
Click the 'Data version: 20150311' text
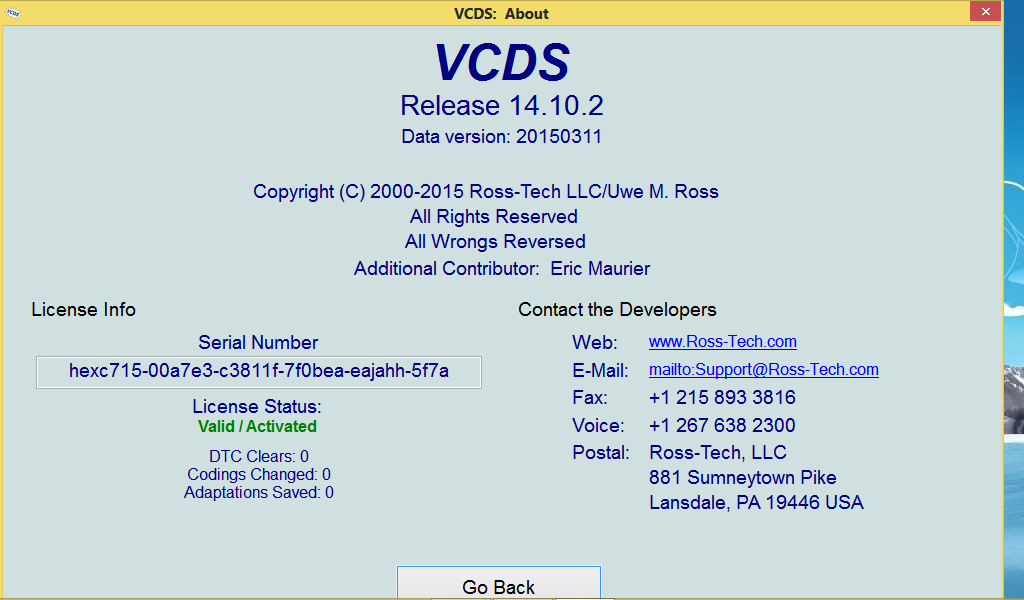[x=502, y=136]
